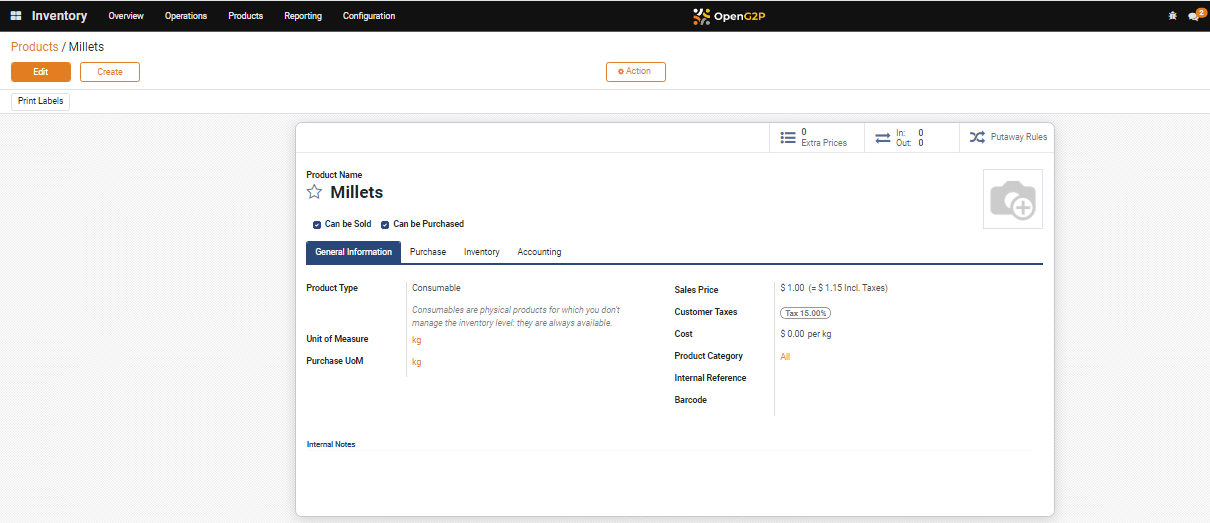Open In/Out stock moves arrows icon
The width and height of the screenshot is (1210, 523).
pyautogui.click(x=883, y=137)
